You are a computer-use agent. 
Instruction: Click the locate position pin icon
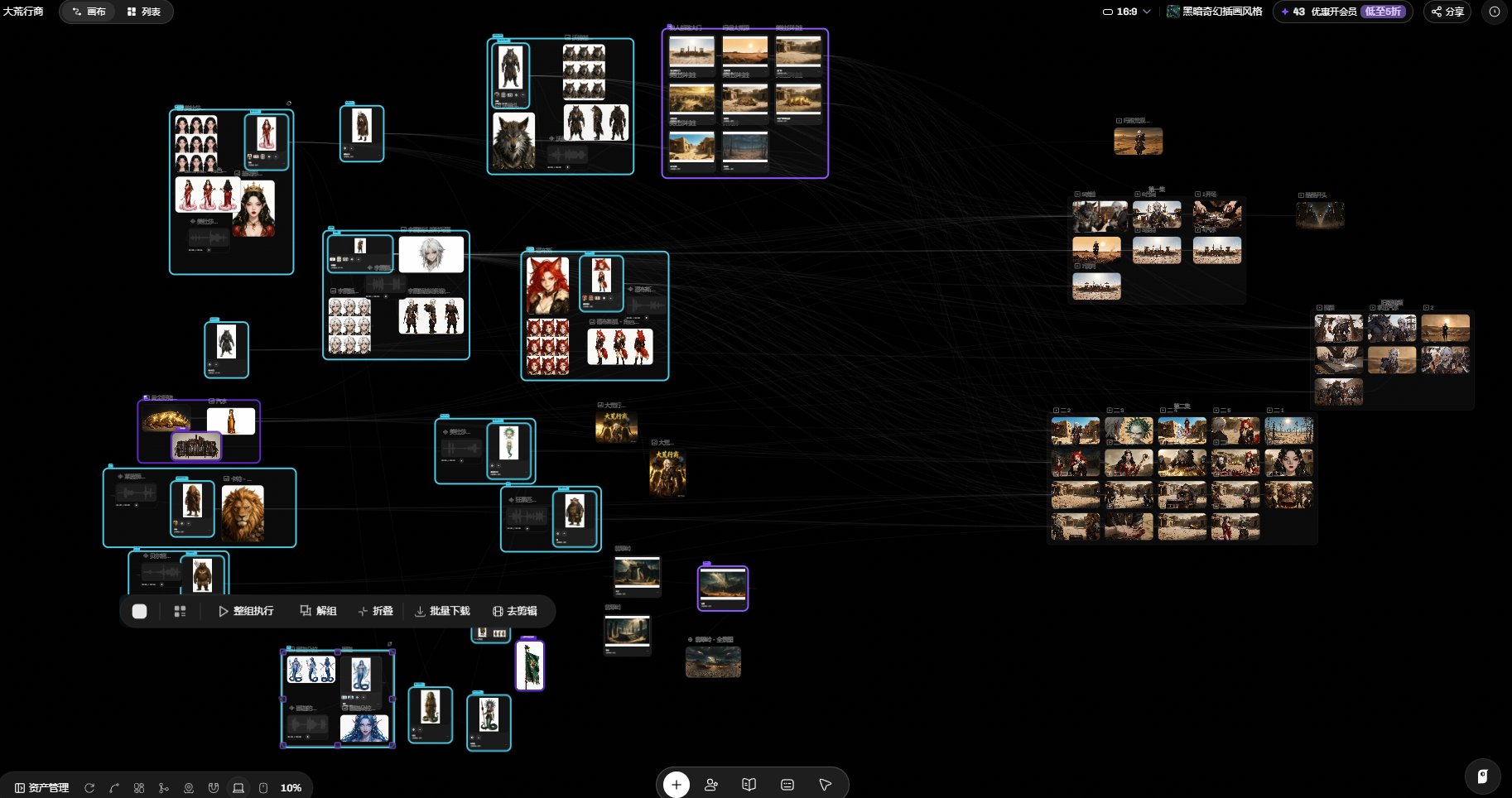189,787
